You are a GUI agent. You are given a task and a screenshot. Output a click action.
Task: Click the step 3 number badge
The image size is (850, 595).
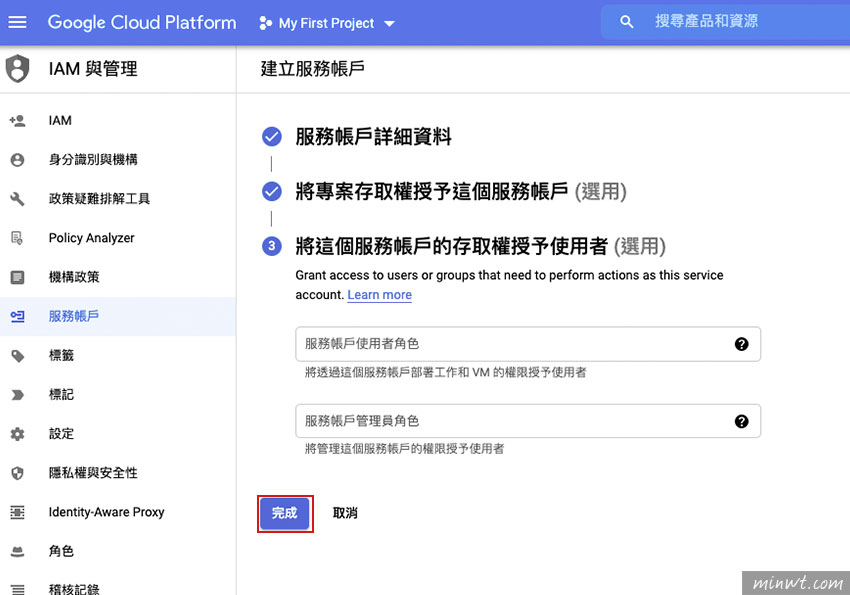pos(272,246)
